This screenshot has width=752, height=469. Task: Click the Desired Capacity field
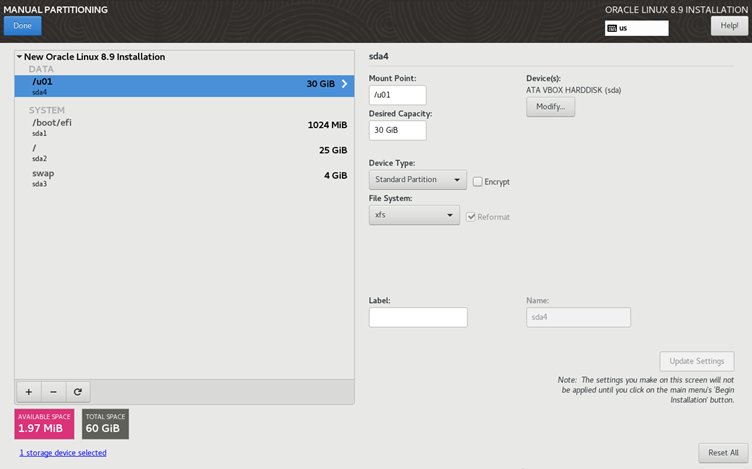pos(397,130)
